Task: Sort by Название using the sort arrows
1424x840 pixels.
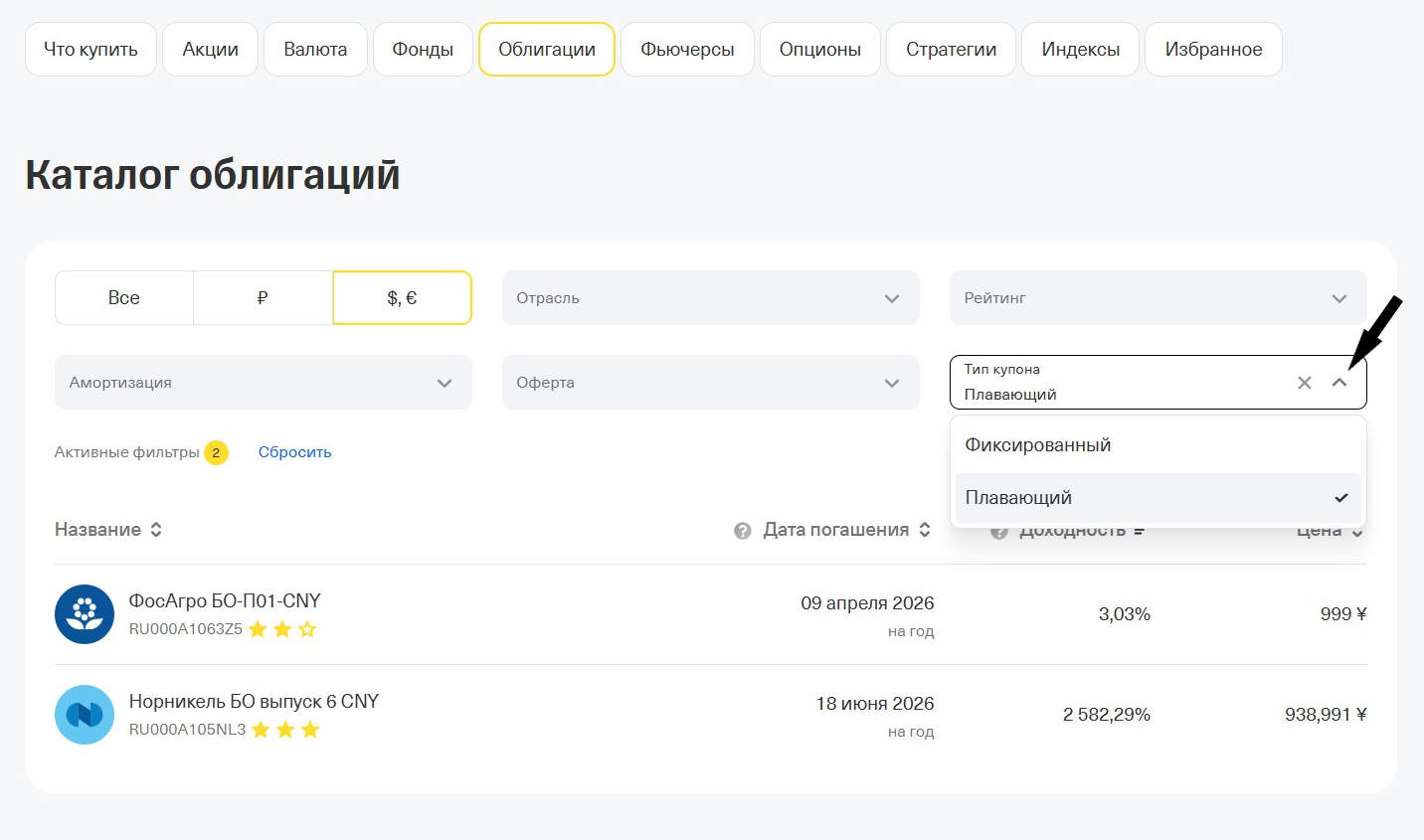Action: pos(156,530)
